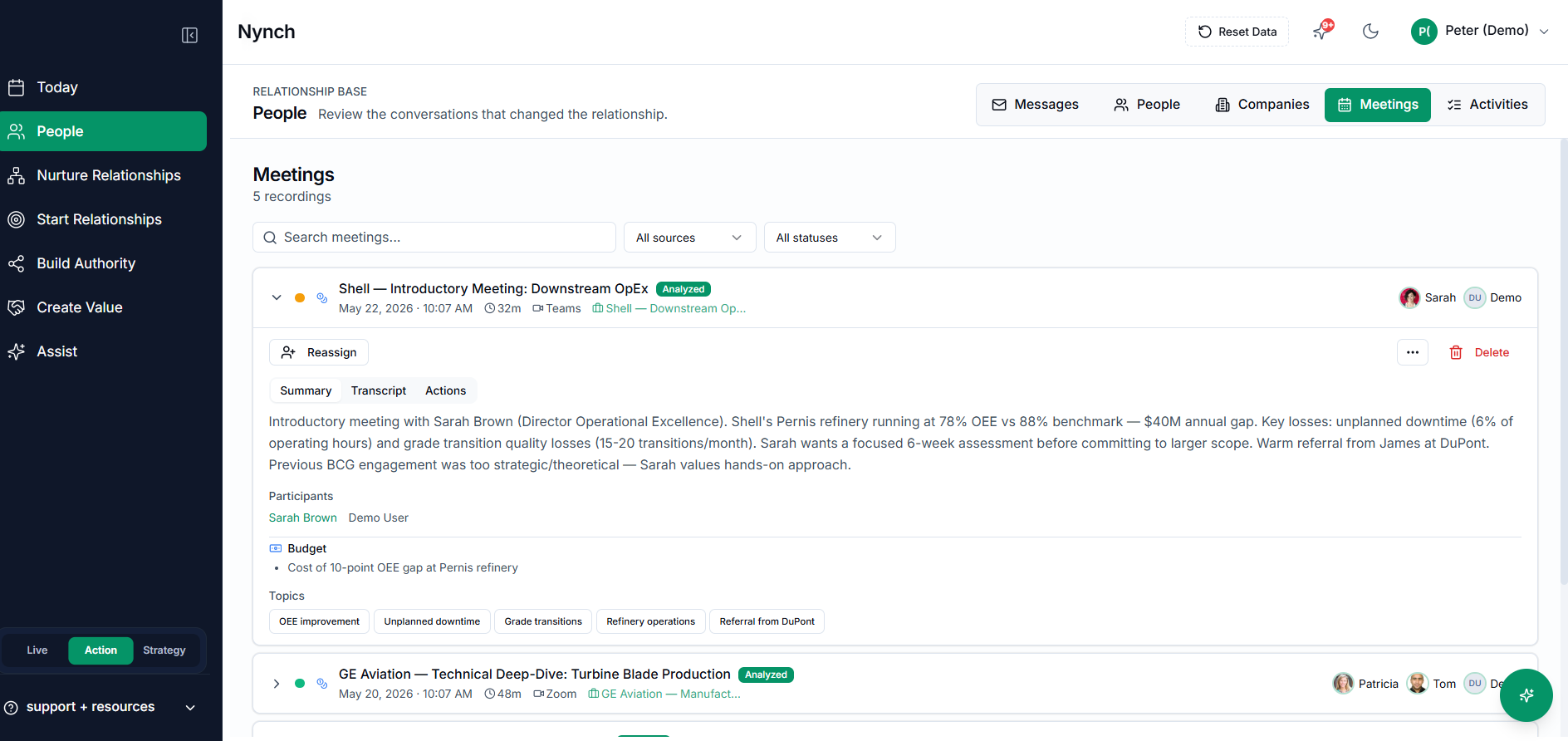Click the Budget icon

point(276,548)
